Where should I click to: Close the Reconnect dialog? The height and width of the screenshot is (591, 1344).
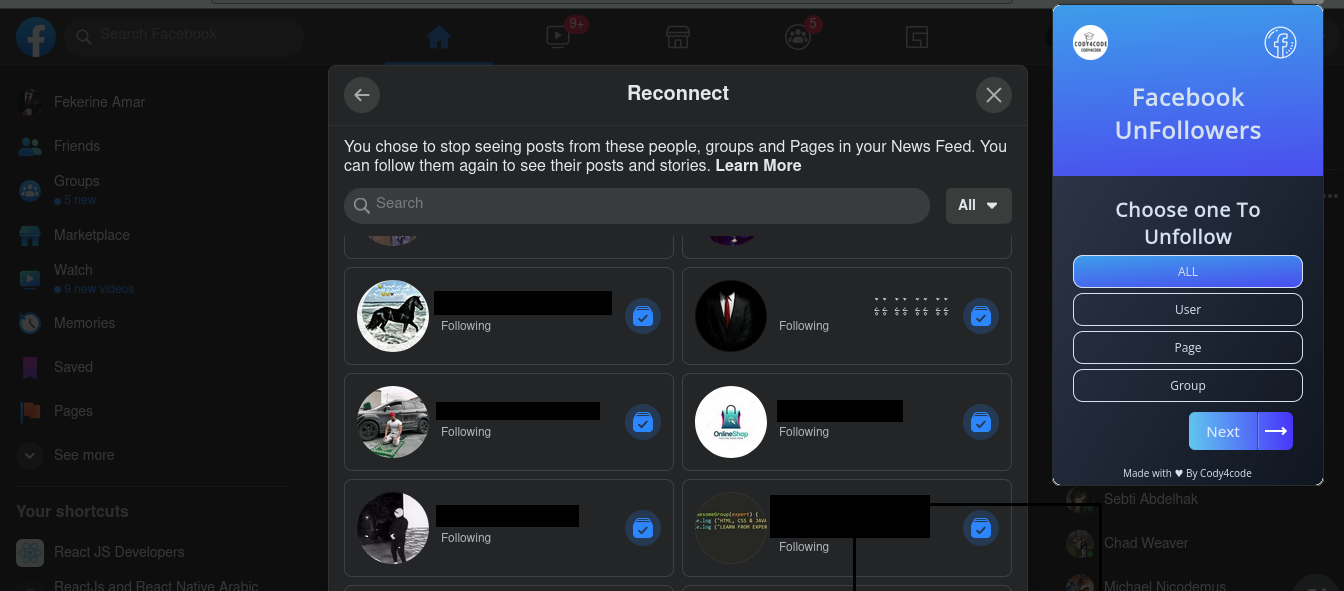(994, 95)
